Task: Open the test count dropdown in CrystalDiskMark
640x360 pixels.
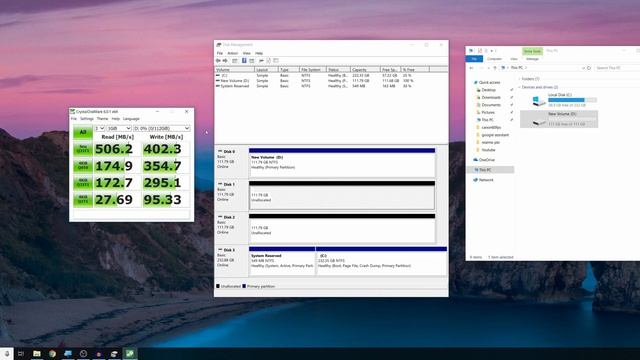Action: coord(100,128)
